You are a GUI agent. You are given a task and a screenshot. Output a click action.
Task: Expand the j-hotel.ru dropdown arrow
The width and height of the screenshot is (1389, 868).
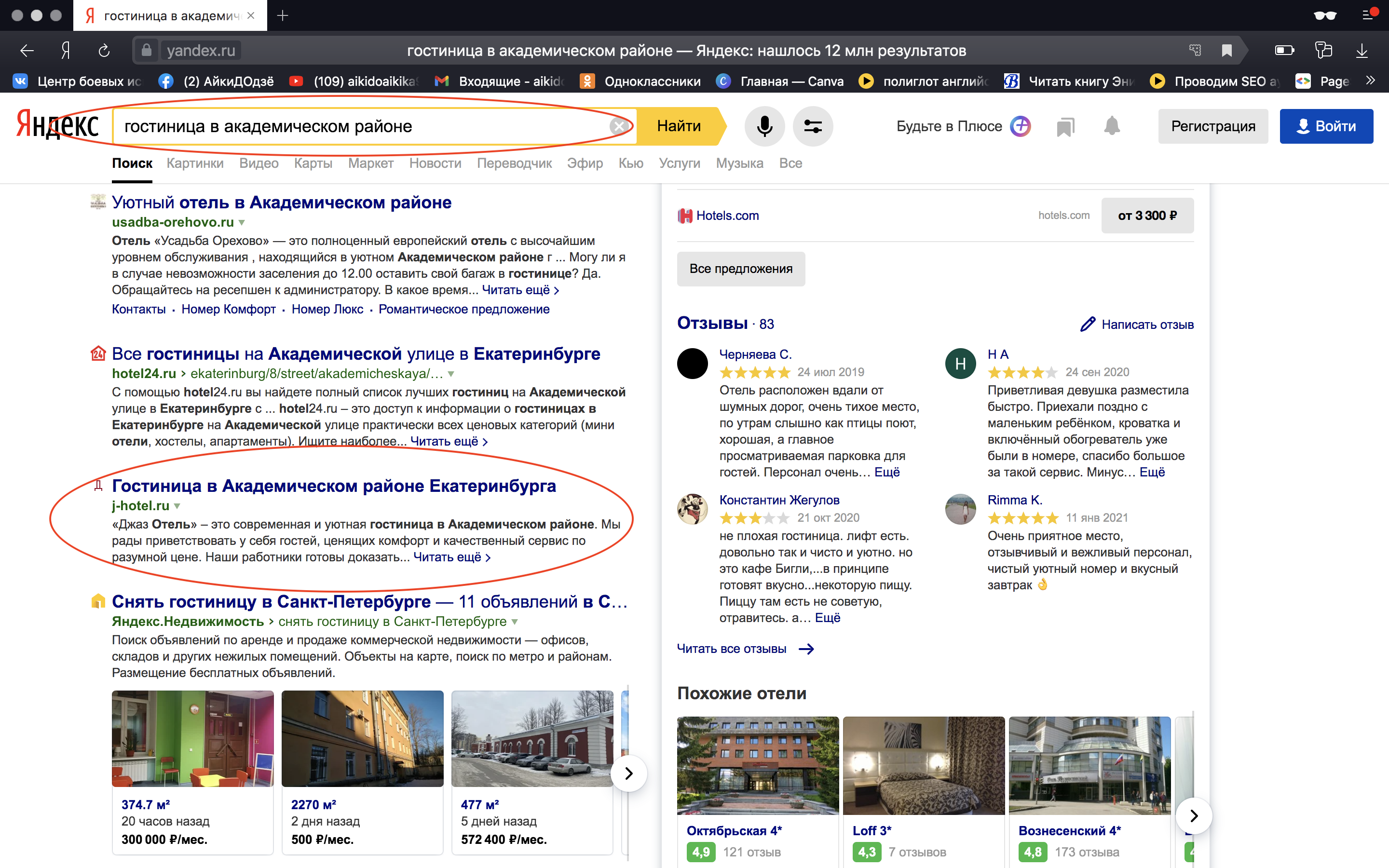coord(177,506)
